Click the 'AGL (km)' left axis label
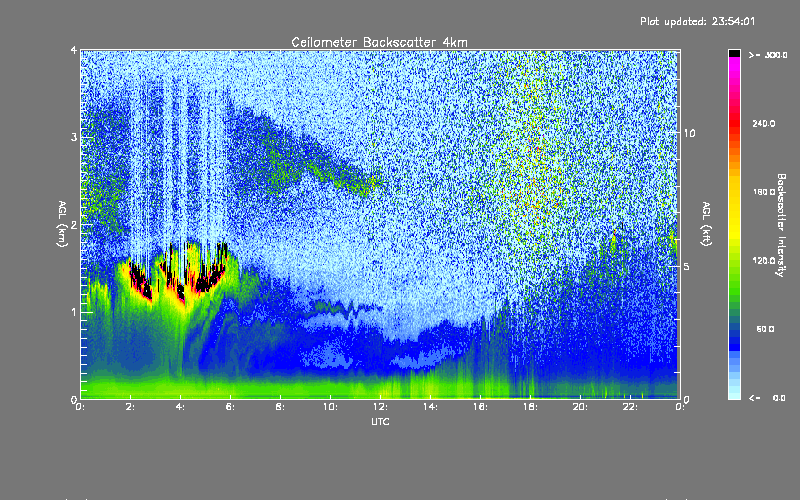This screenshot has width=800, height=500. coord(62,224)
